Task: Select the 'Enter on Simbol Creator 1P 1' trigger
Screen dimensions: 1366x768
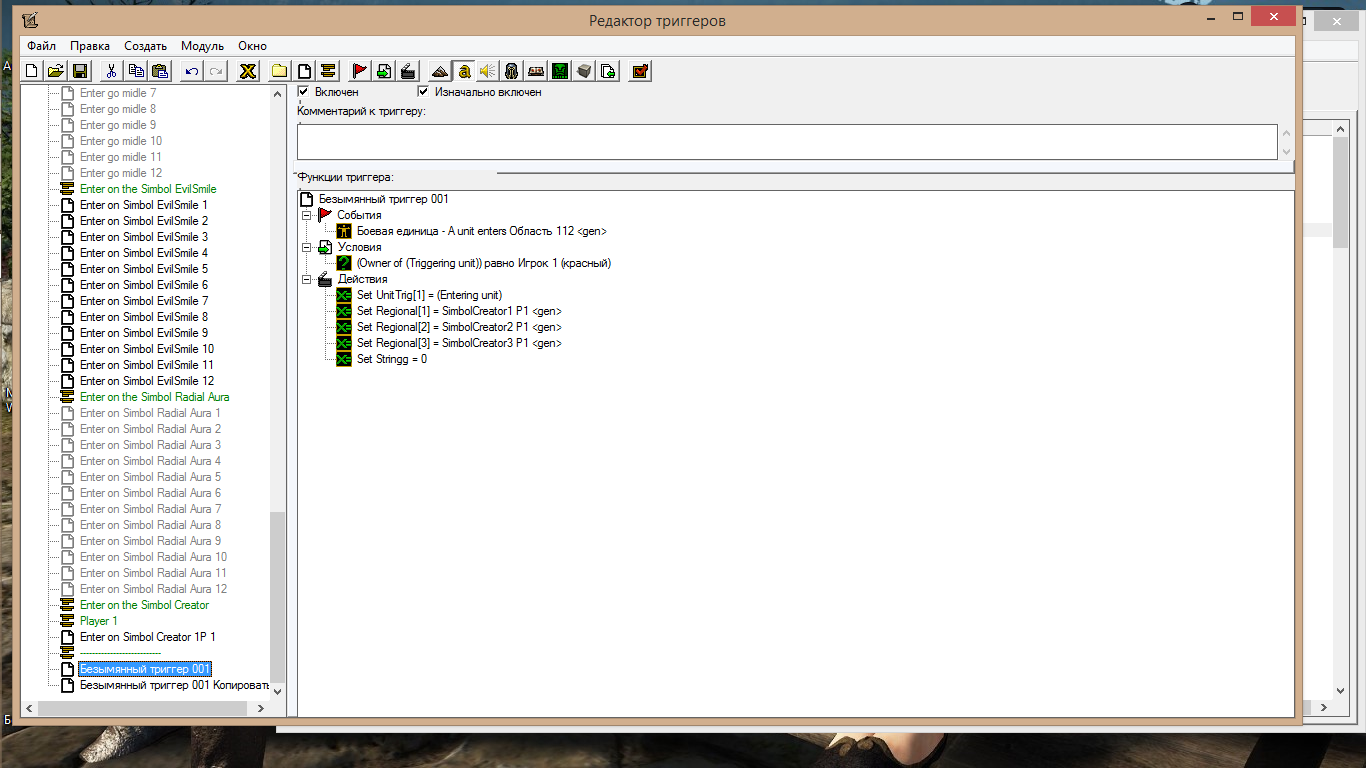Action: [147, 637]
